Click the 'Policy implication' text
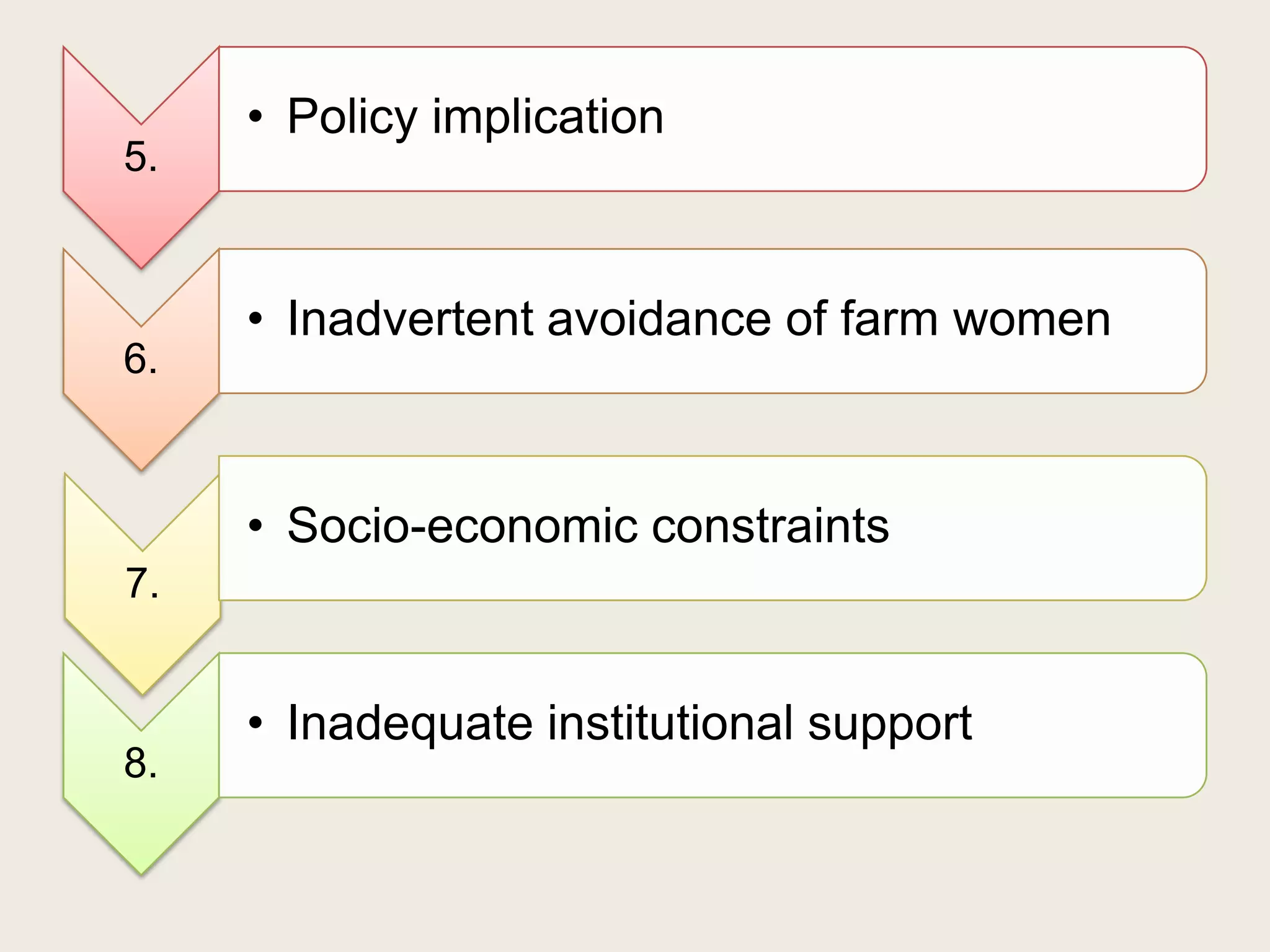Image resolution: width=1270 pixels, height=952 pixels. tap(475, 117)
